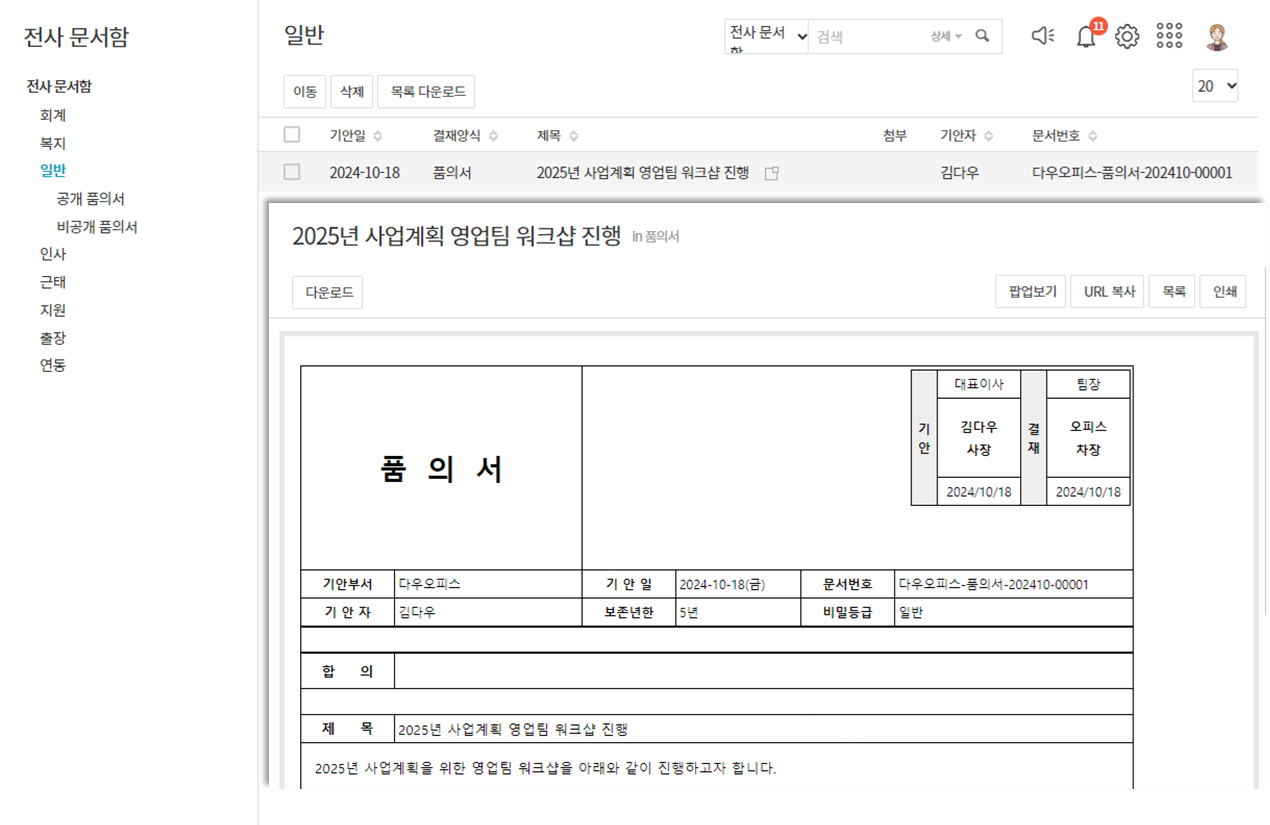Click the search magnifier icon
The width and height of the screenshot is (1270, 825).
pyautogui.click(x=982, y=36)
